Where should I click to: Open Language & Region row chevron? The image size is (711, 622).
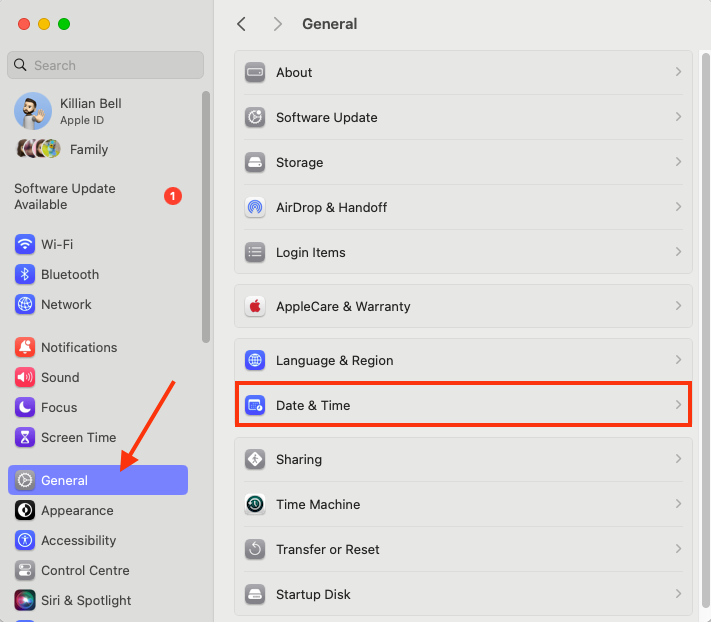[x=678, y=360]
